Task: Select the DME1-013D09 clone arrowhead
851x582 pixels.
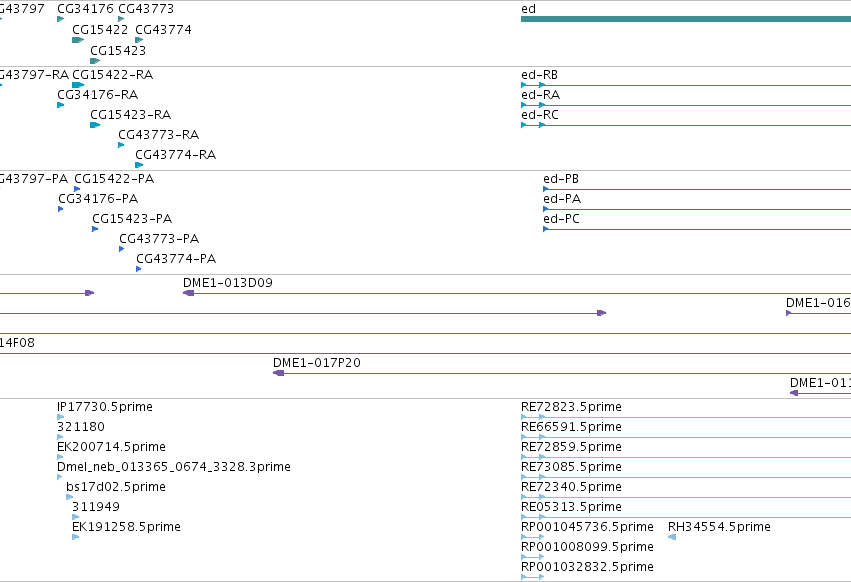Action: tap(188, 293)
